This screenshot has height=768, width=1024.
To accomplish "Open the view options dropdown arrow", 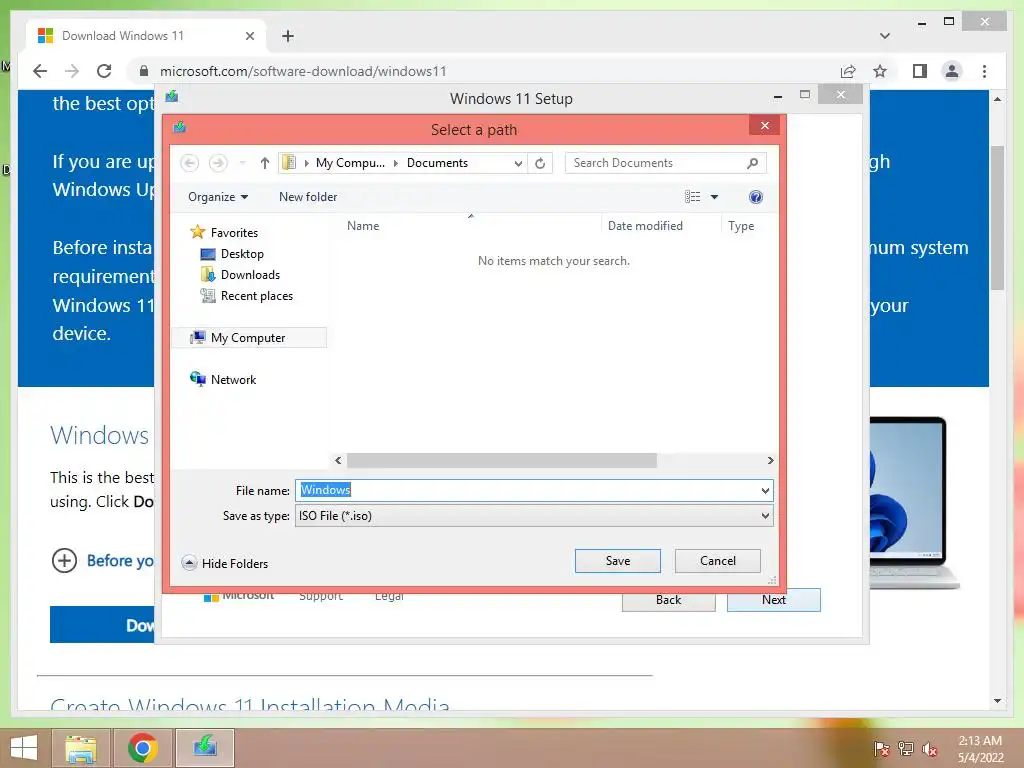I will tap(714, 197).
